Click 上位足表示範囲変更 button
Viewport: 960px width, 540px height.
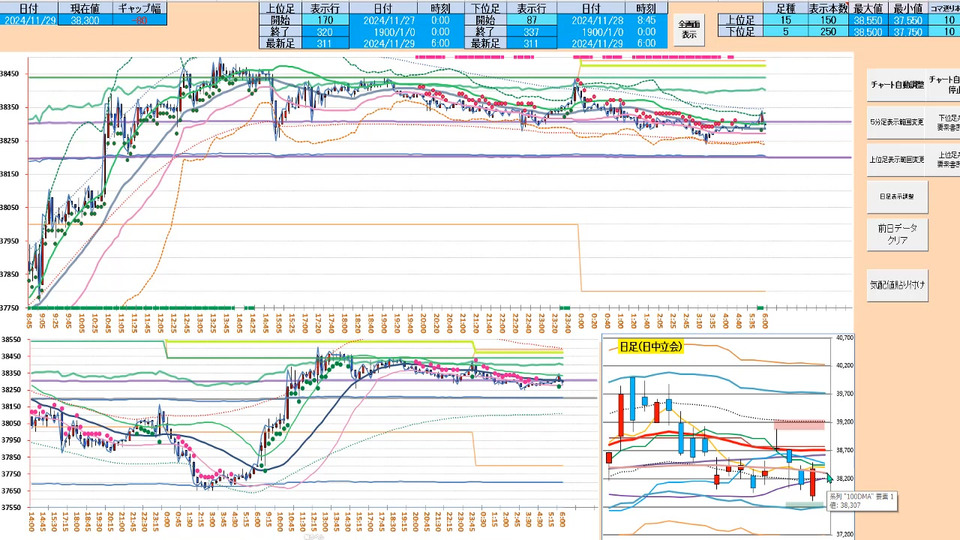coord(898,159)
